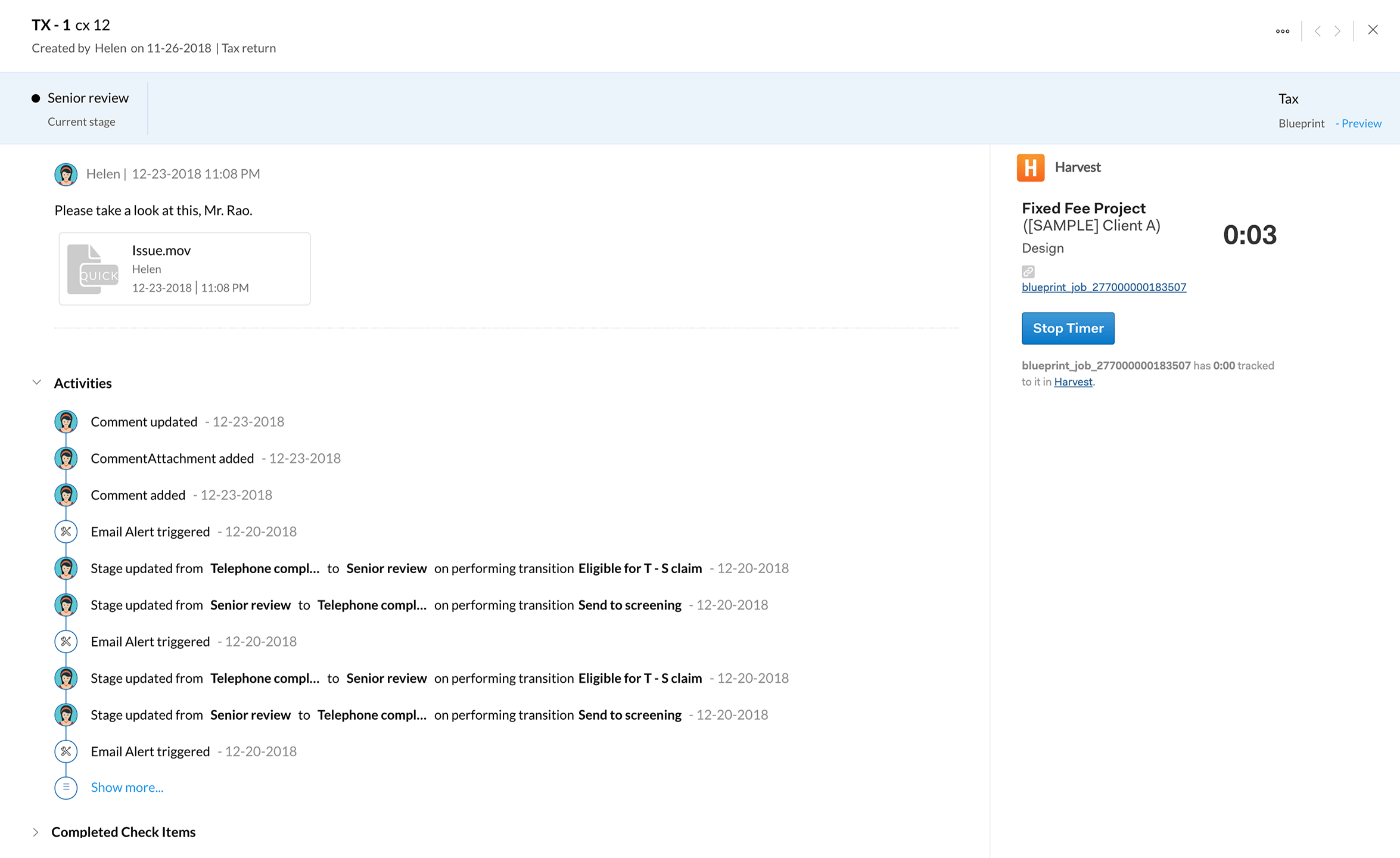Click tool icon of Email Alert between stage updates
Image resolution: width=1400 pixels, height=858 pixels.
point(66,642)
